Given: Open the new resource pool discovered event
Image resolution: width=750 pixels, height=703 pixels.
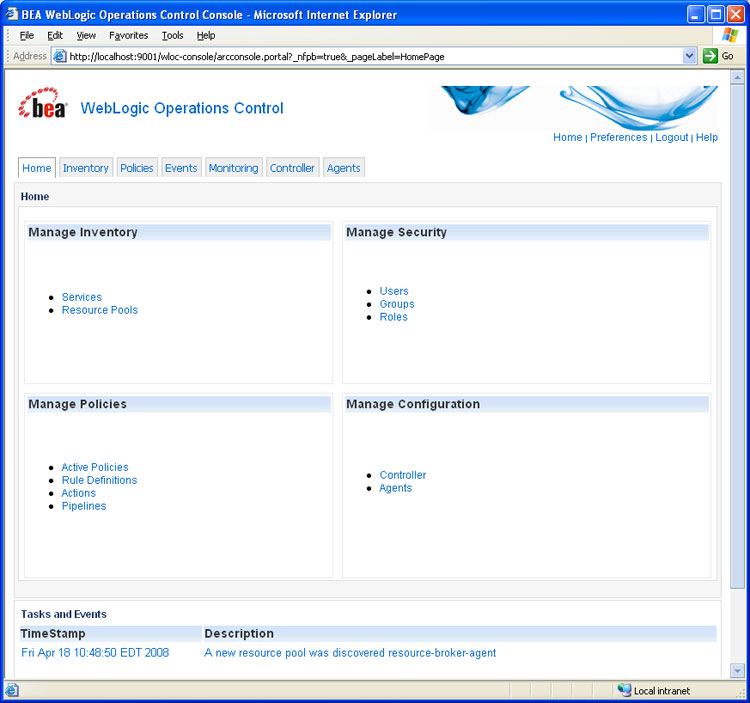Looking at the screenshot, I should pyautogui.click(x=350, y=653).
